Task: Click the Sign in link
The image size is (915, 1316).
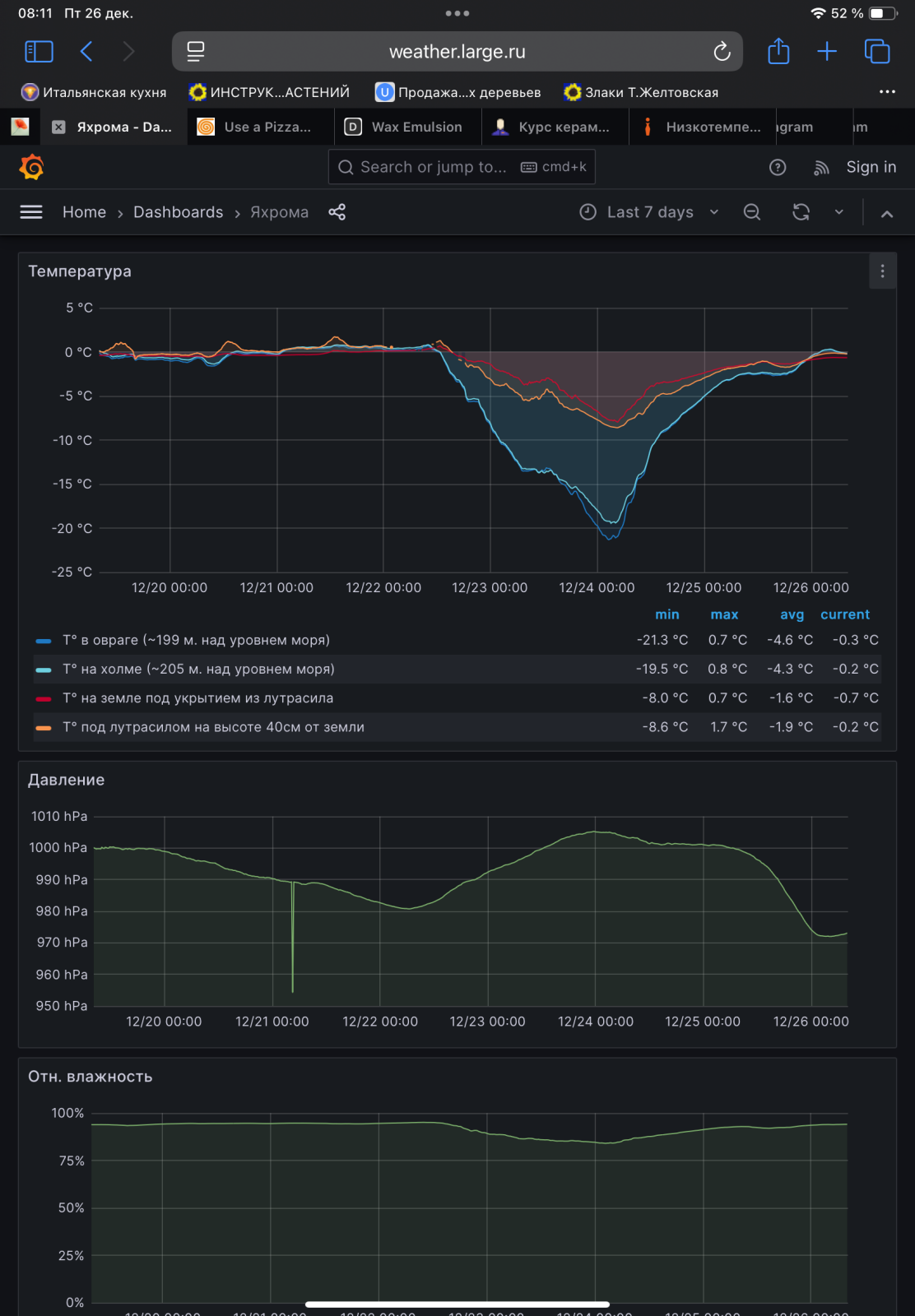Action: coord(871,167)
